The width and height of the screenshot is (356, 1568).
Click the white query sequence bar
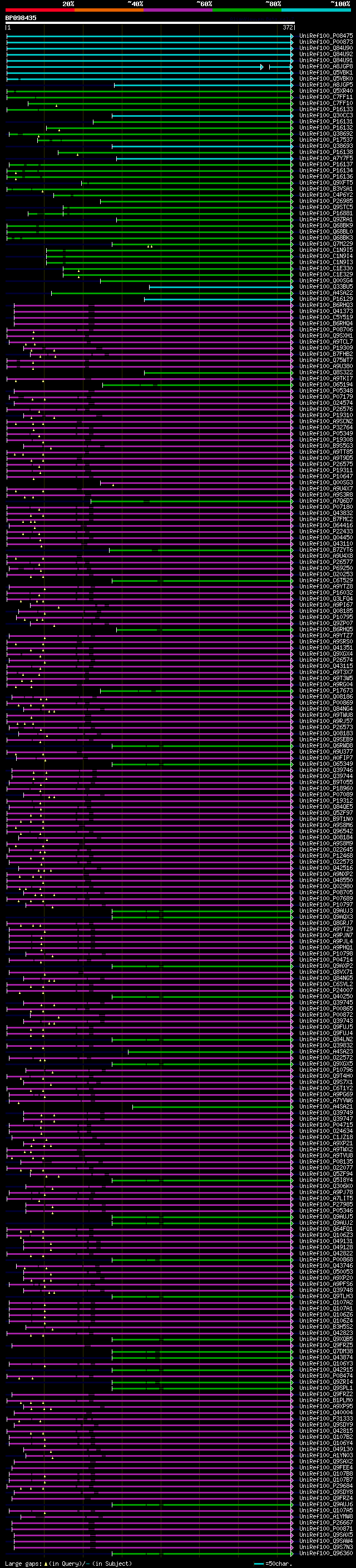pos(150,22)
